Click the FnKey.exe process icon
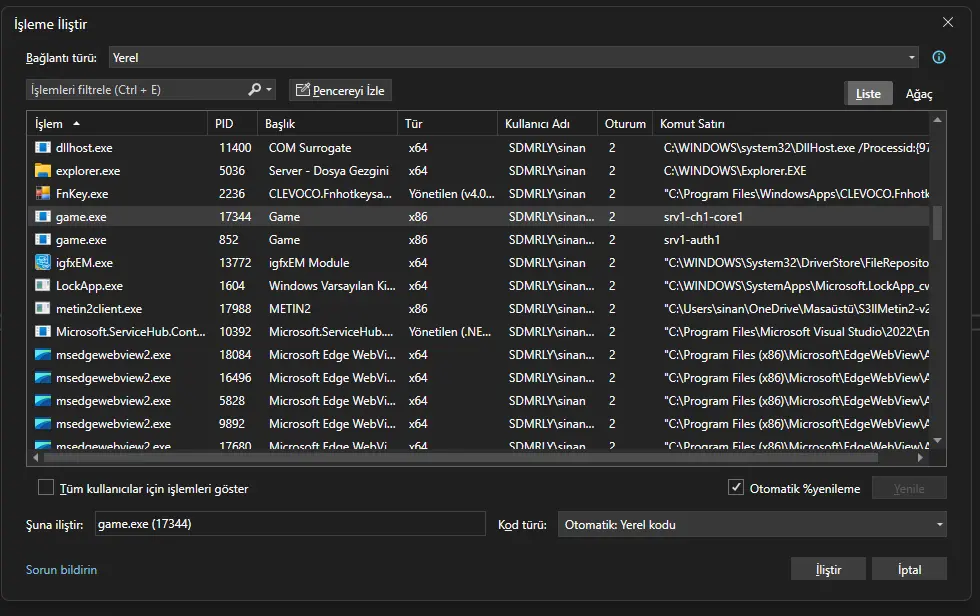Screen dimensions: 980x616 coord(42,194)
